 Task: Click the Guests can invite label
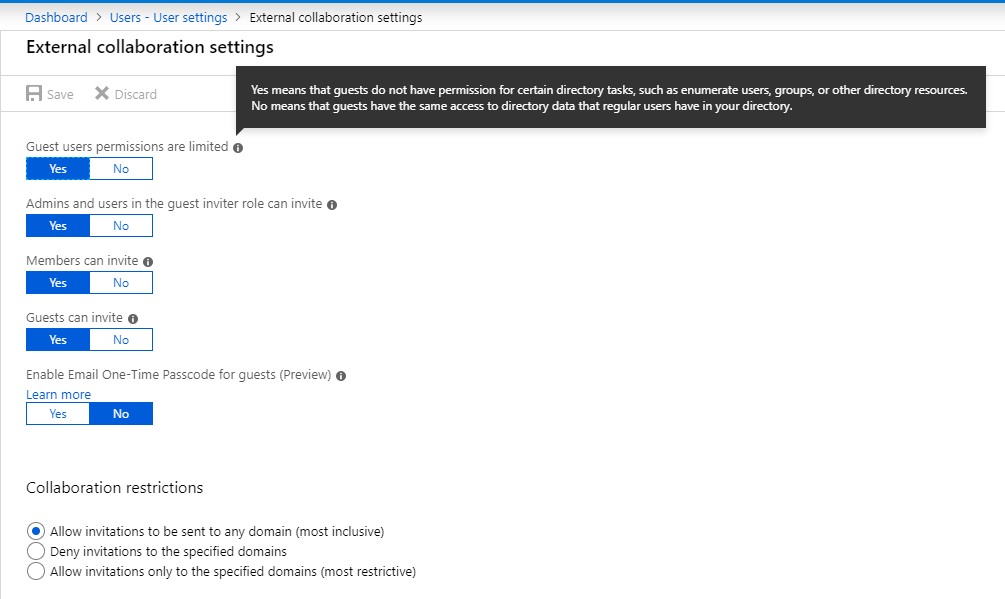74,318
